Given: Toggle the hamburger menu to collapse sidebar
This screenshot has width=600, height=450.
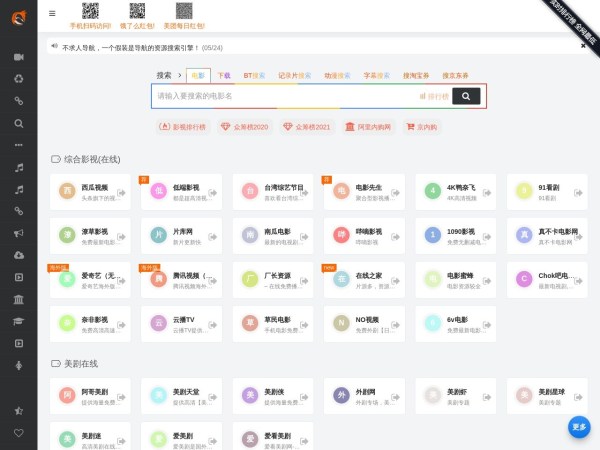Looking at the screenshot, I should pyautogui.click(x=52, y=13).
